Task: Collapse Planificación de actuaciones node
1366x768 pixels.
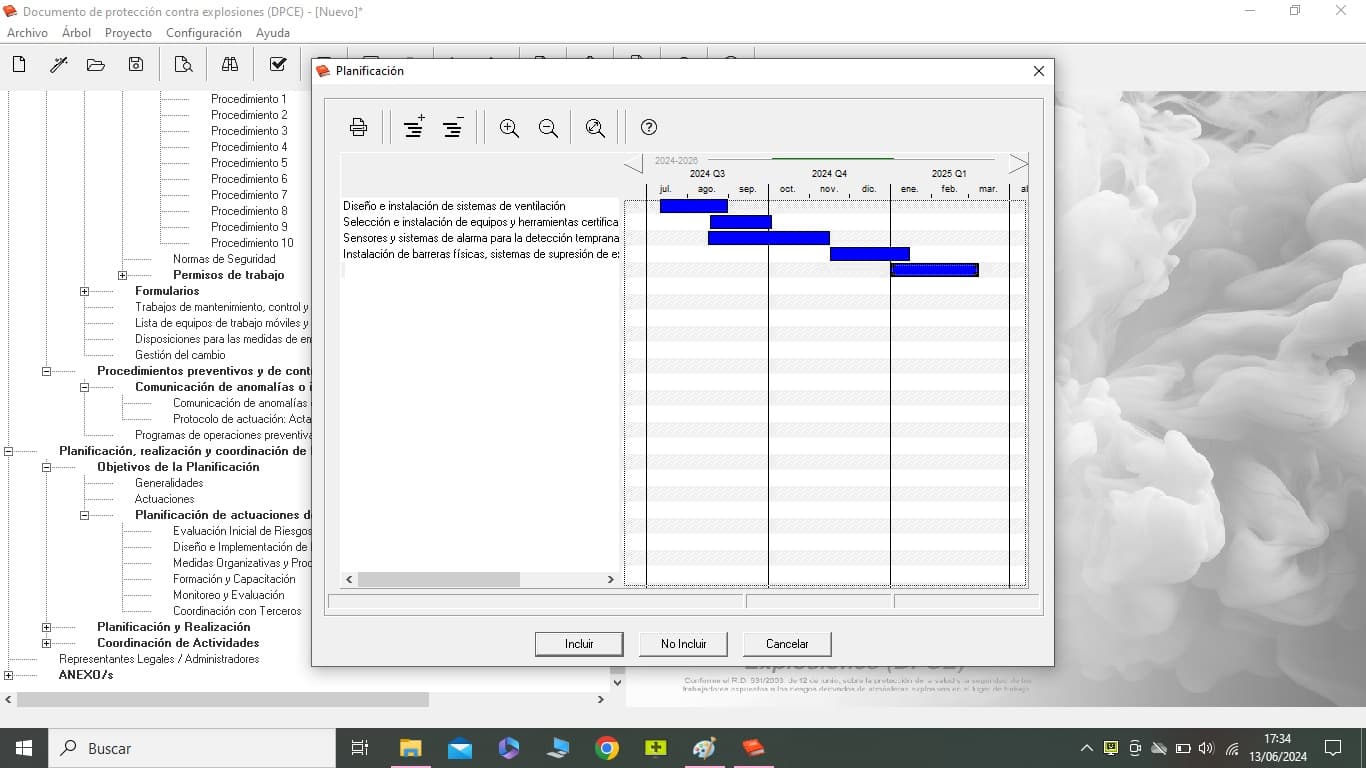Action: click(x=84, y=515)
